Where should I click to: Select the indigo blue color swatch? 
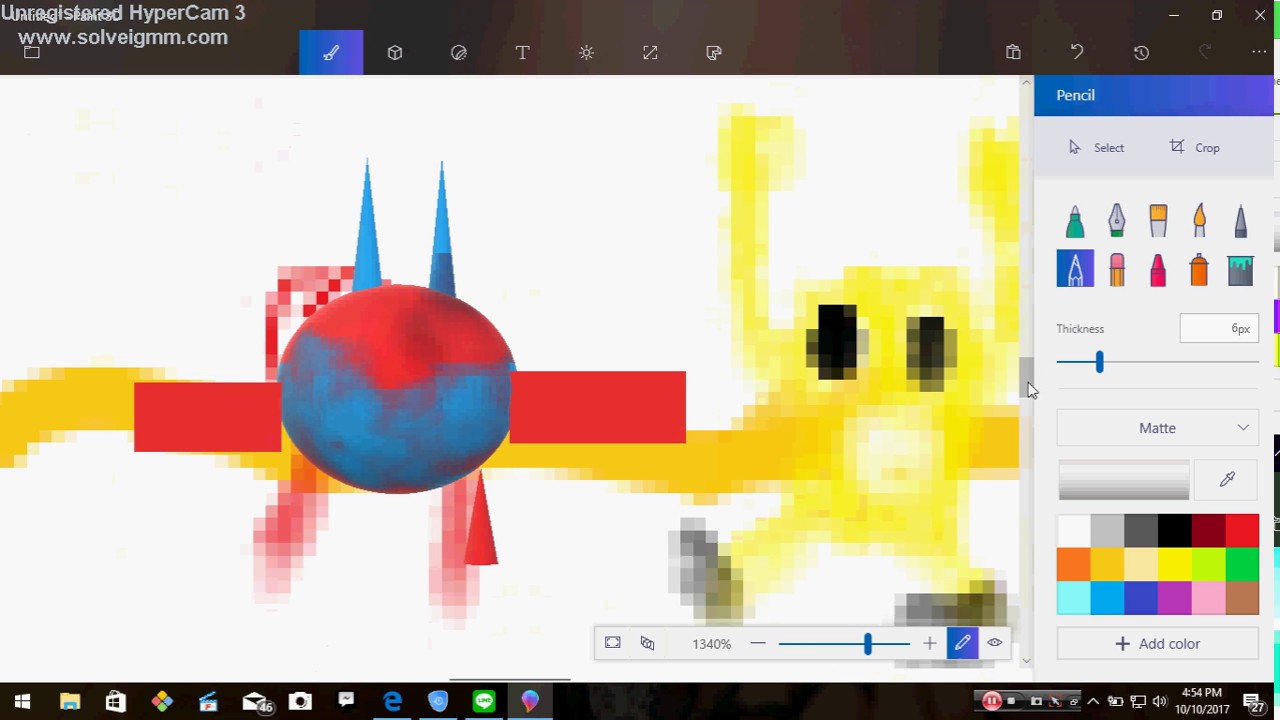coord(1141,598)
